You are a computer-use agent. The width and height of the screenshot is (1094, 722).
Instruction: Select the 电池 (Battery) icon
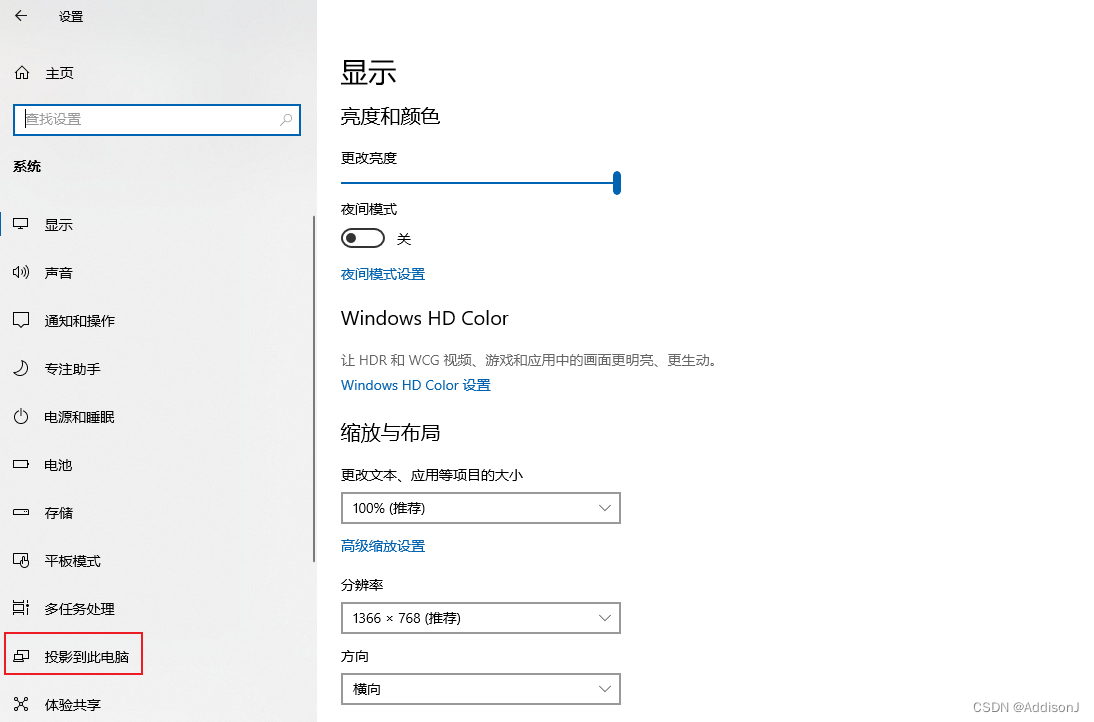click(x=56, y=464)
